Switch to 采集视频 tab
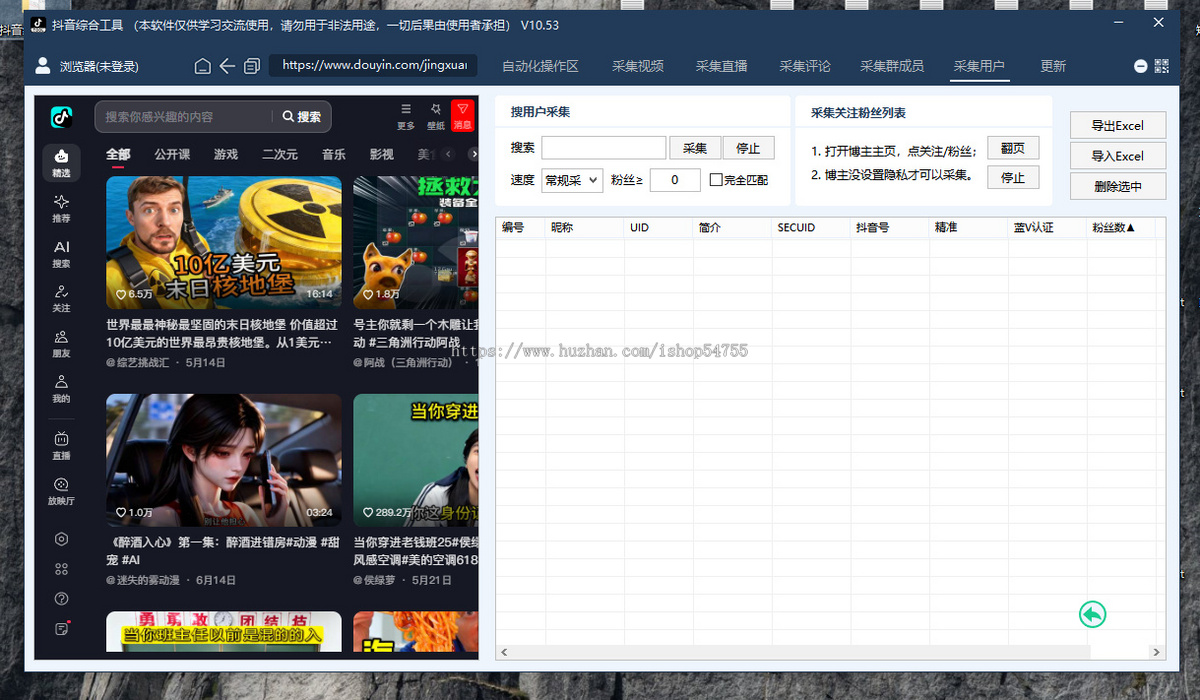The height and width of the screenshot is (700, 1200). [638, 66]
